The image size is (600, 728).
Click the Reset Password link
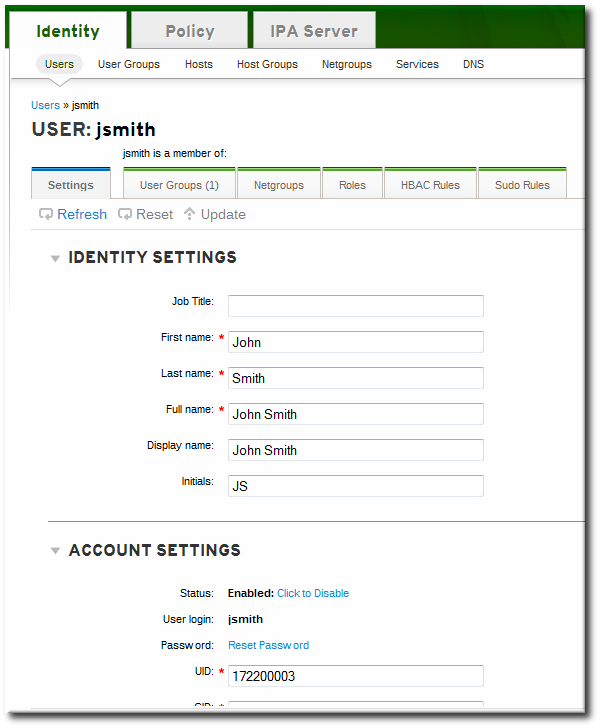(268, 645)
